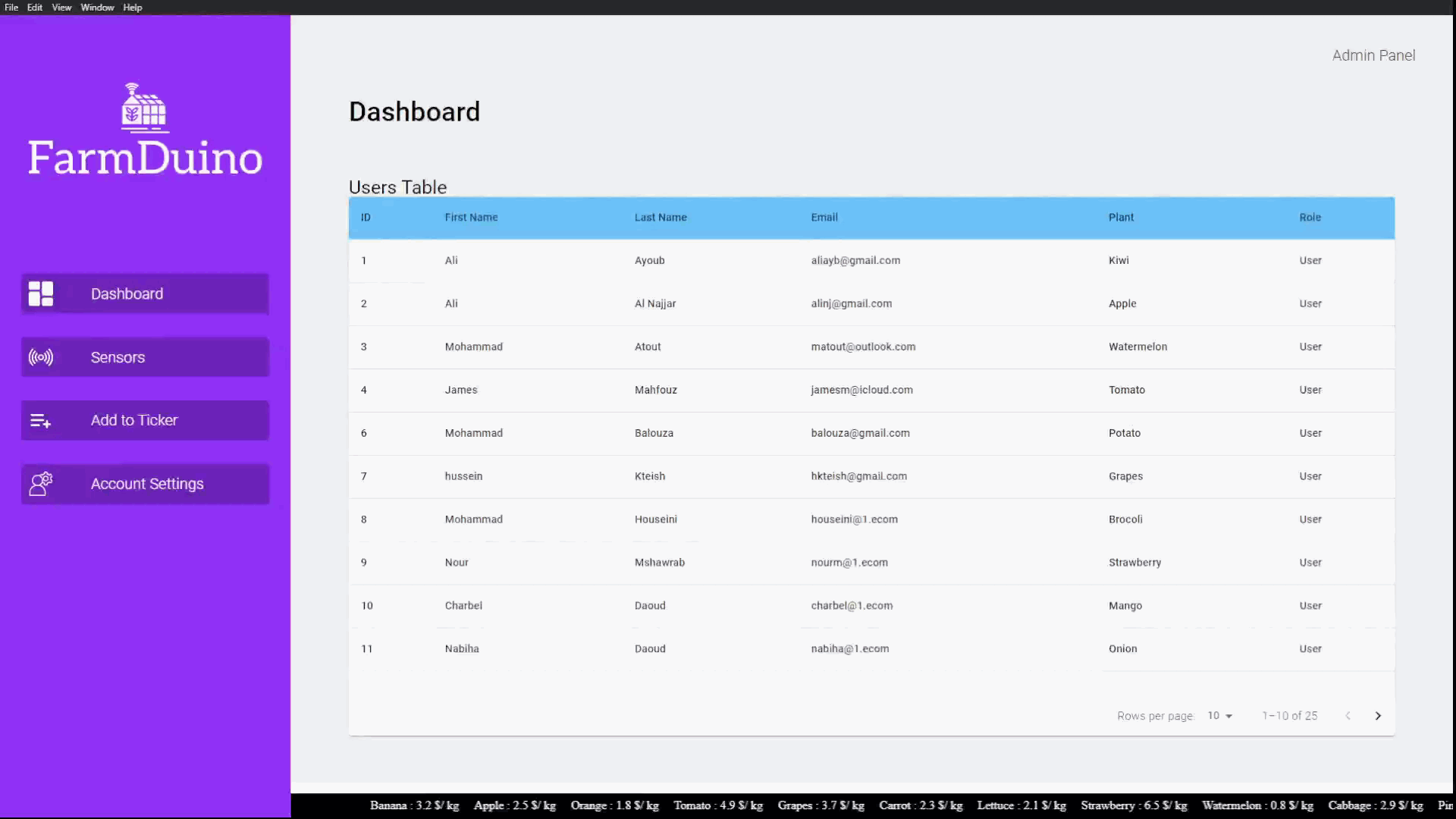Click the wireless signal Sensors icon
1456x819 pixels.
(x=41, y=356)
